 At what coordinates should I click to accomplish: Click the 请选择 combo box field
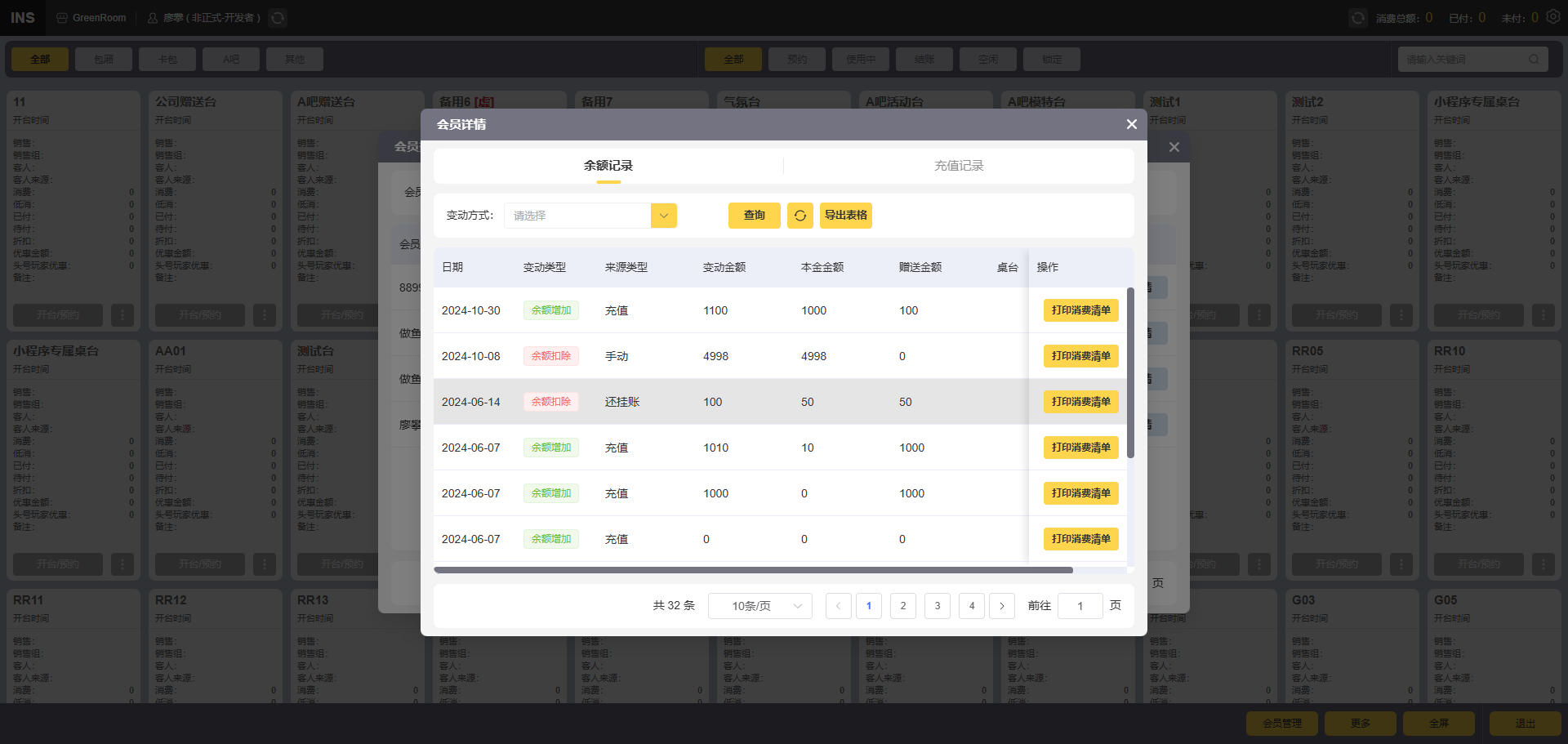point(577,216)
